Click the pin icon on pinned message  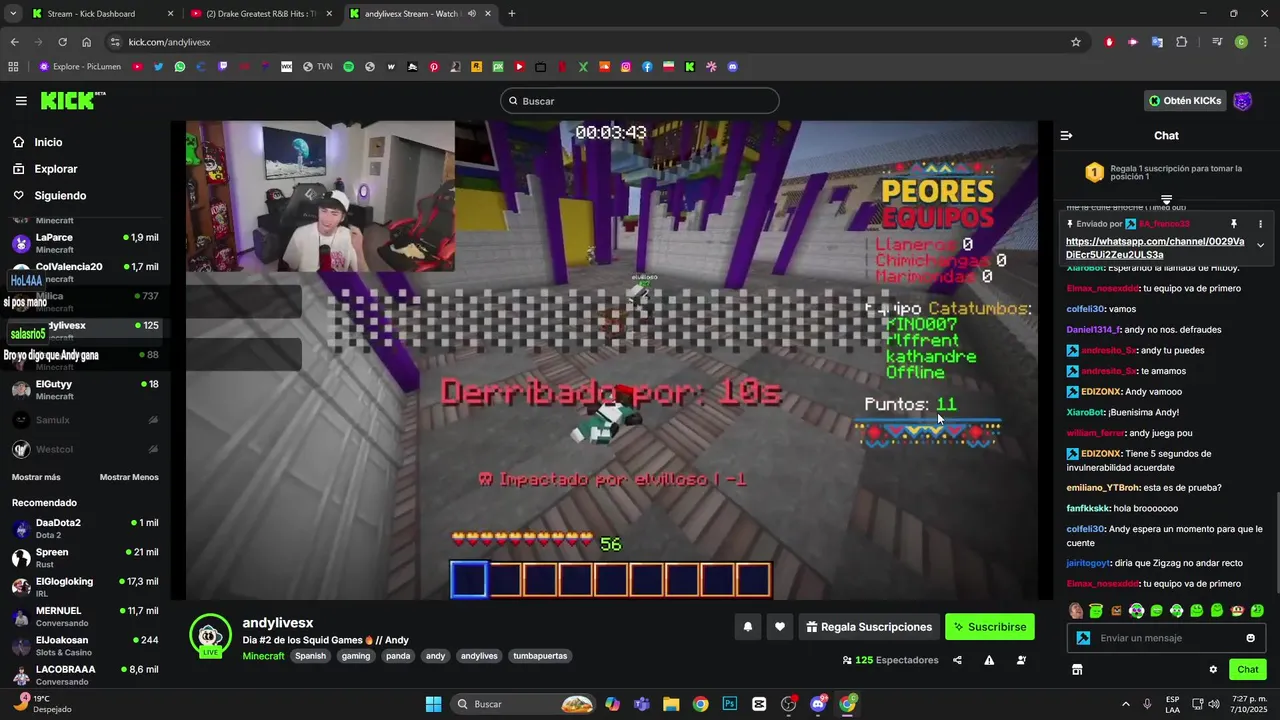tap(1234, 224)
